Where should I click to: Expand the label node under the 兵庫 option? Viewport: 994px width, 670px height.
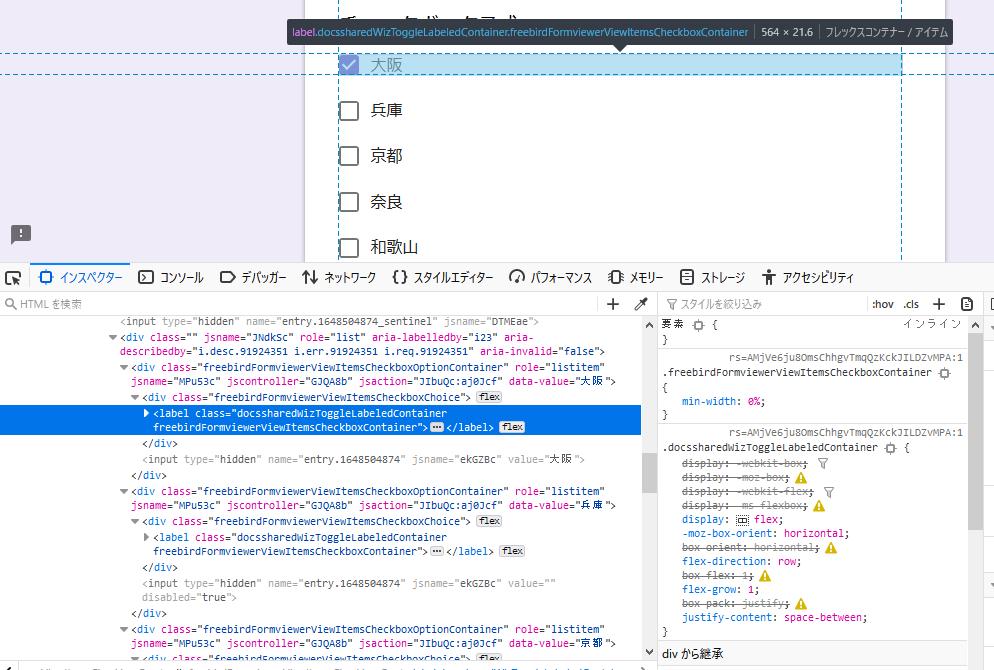[x=146, y=536]
